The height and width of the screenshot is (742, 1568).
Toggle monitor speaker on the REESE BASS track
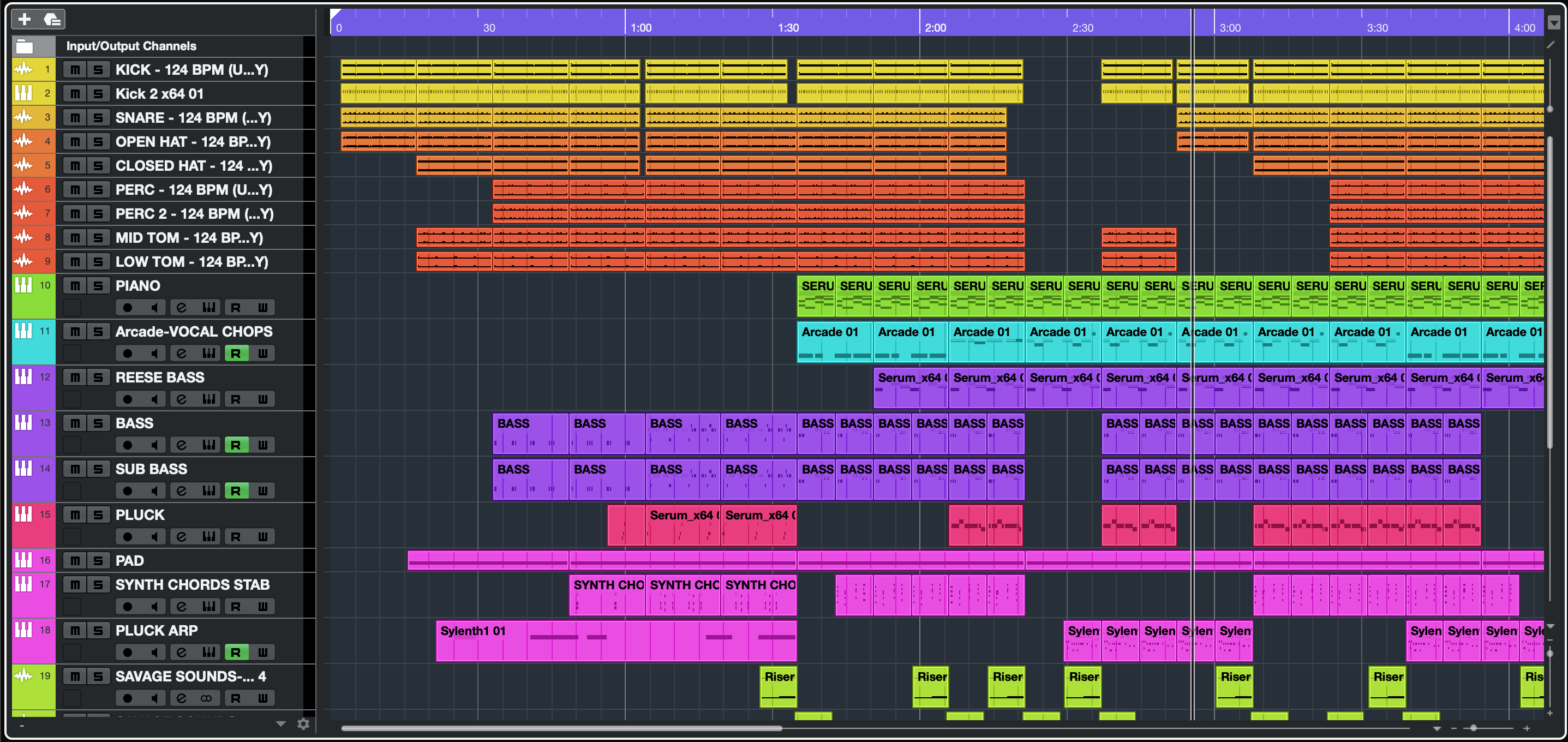coord(154,399)
